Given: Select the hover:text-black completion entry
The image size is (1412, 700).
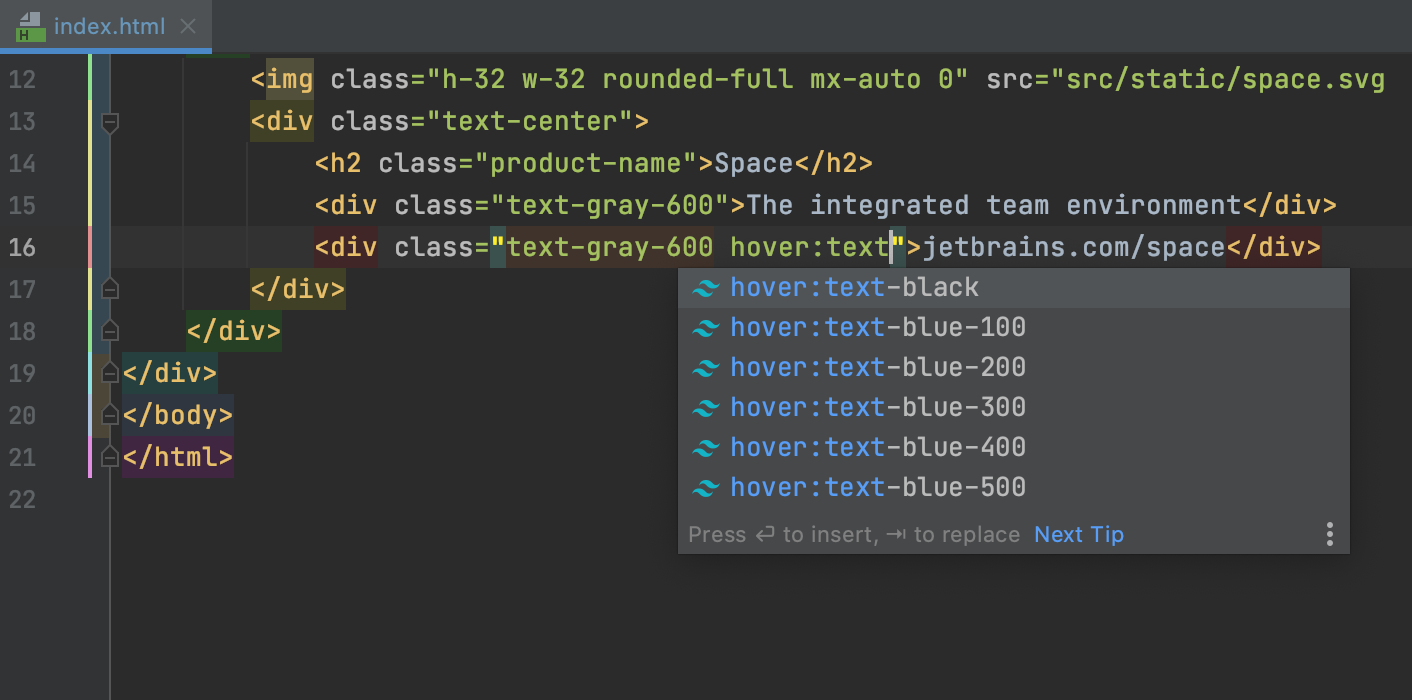Looking at the screenshot, I should (855, 287).
